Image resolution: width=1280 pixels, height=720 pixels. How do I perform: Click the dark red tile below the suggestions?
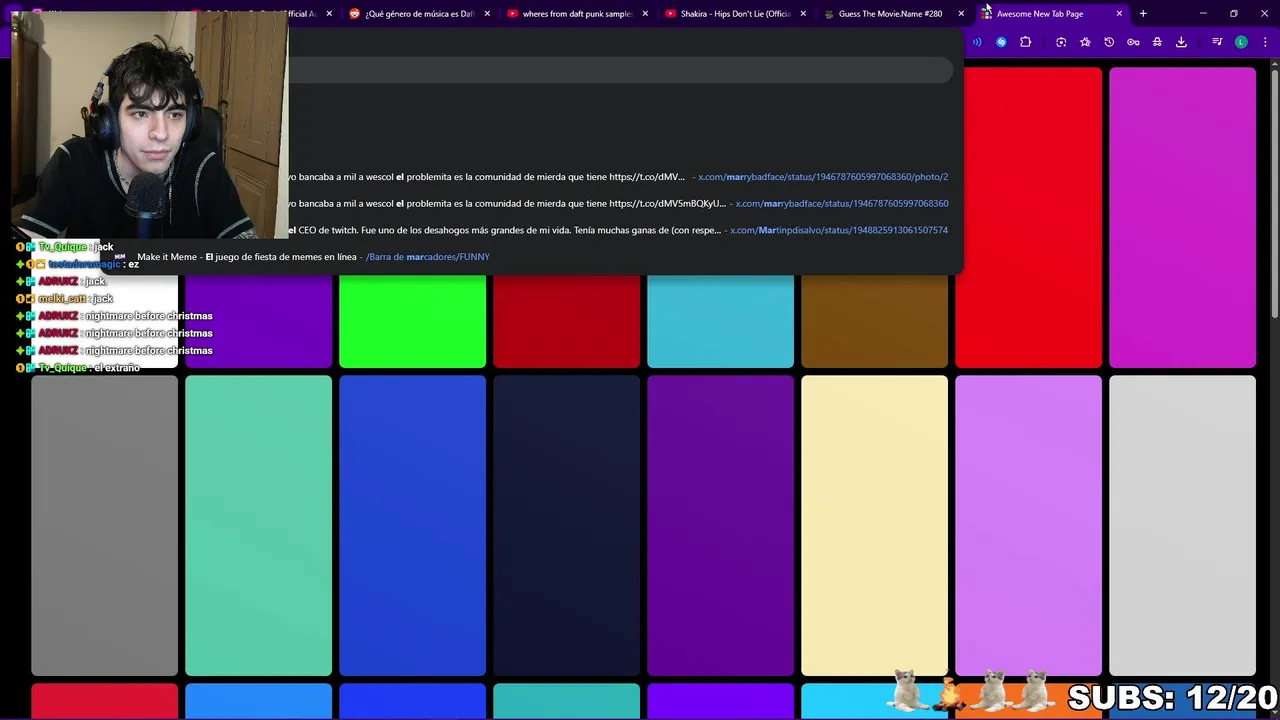pyautogui.click(x=566, y=321)
